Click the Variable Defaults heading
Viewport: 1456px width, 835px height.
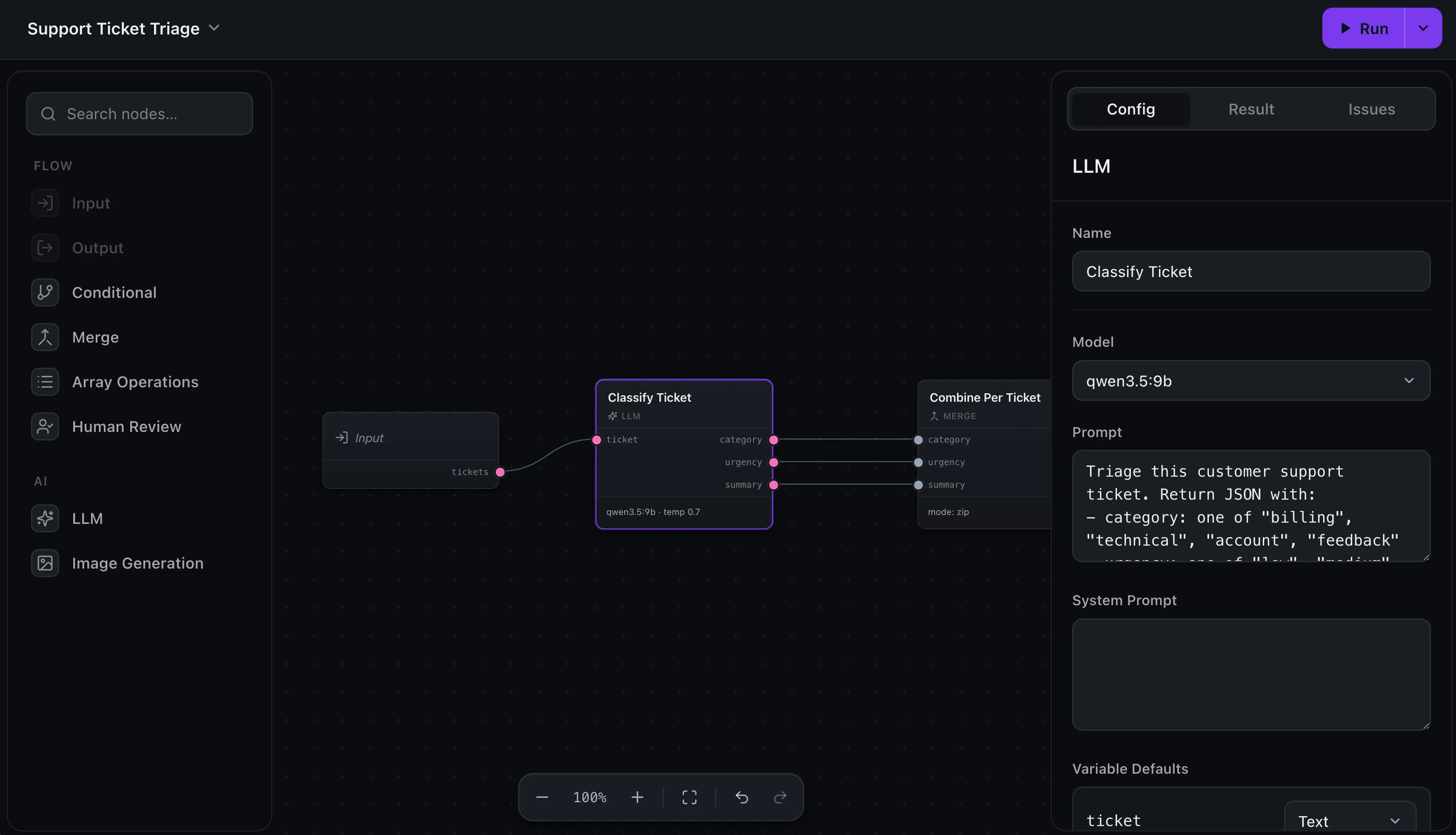[x=1130, y=769]
